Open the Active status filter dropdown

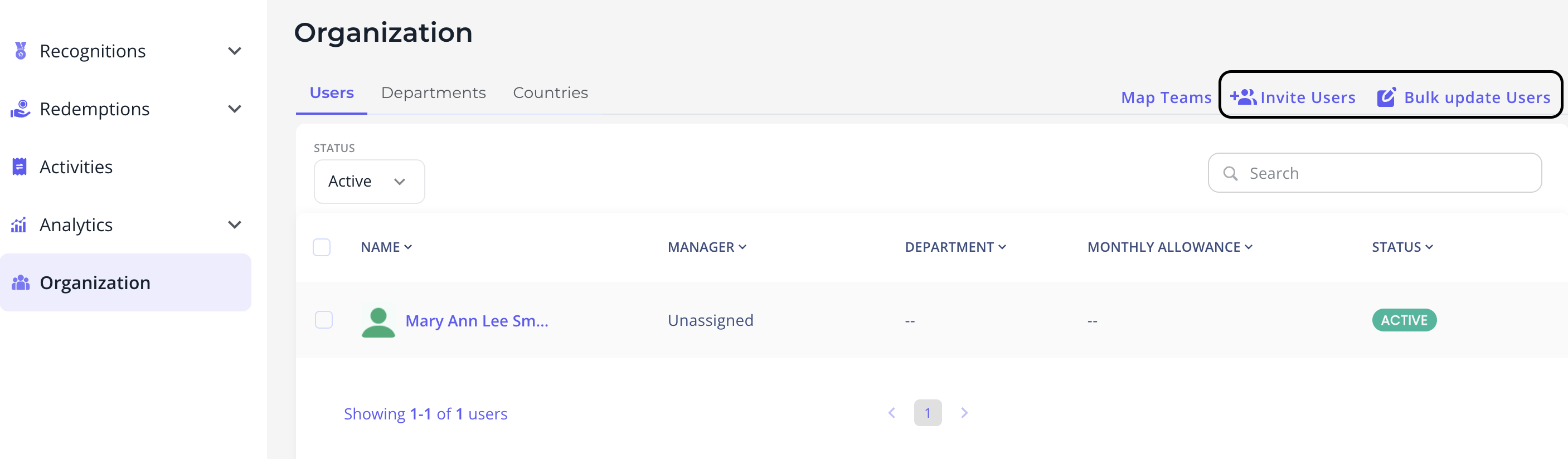[x=370, y=181]
